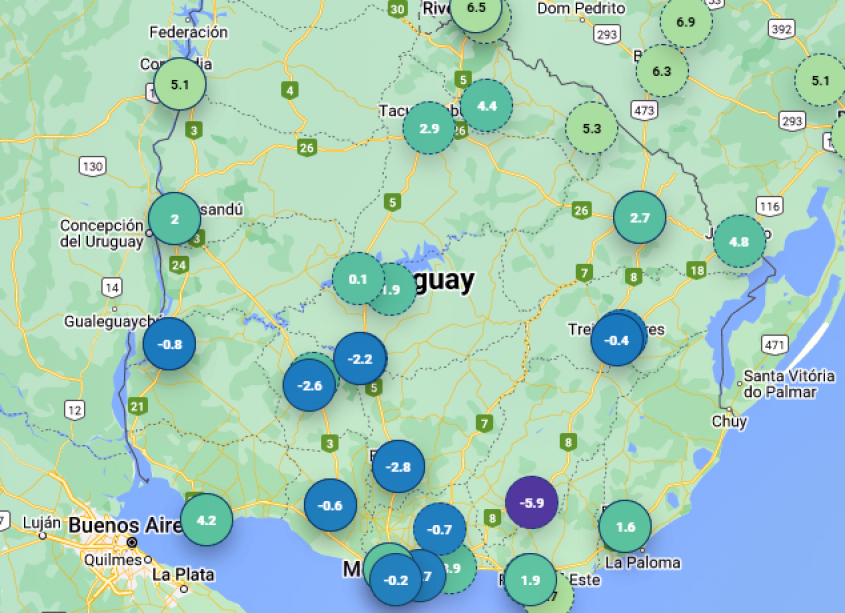Open the -0.8 marker near Gualeguaychú

(x=169, y=344)
